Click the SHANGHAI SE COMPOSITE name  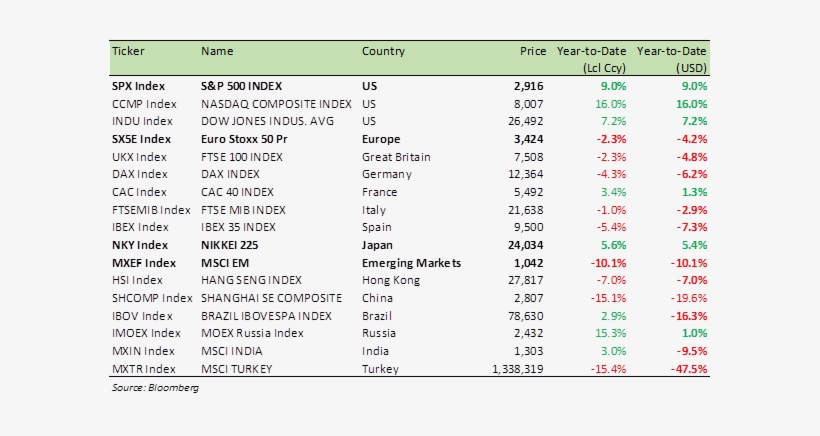[x=271, y=298]
